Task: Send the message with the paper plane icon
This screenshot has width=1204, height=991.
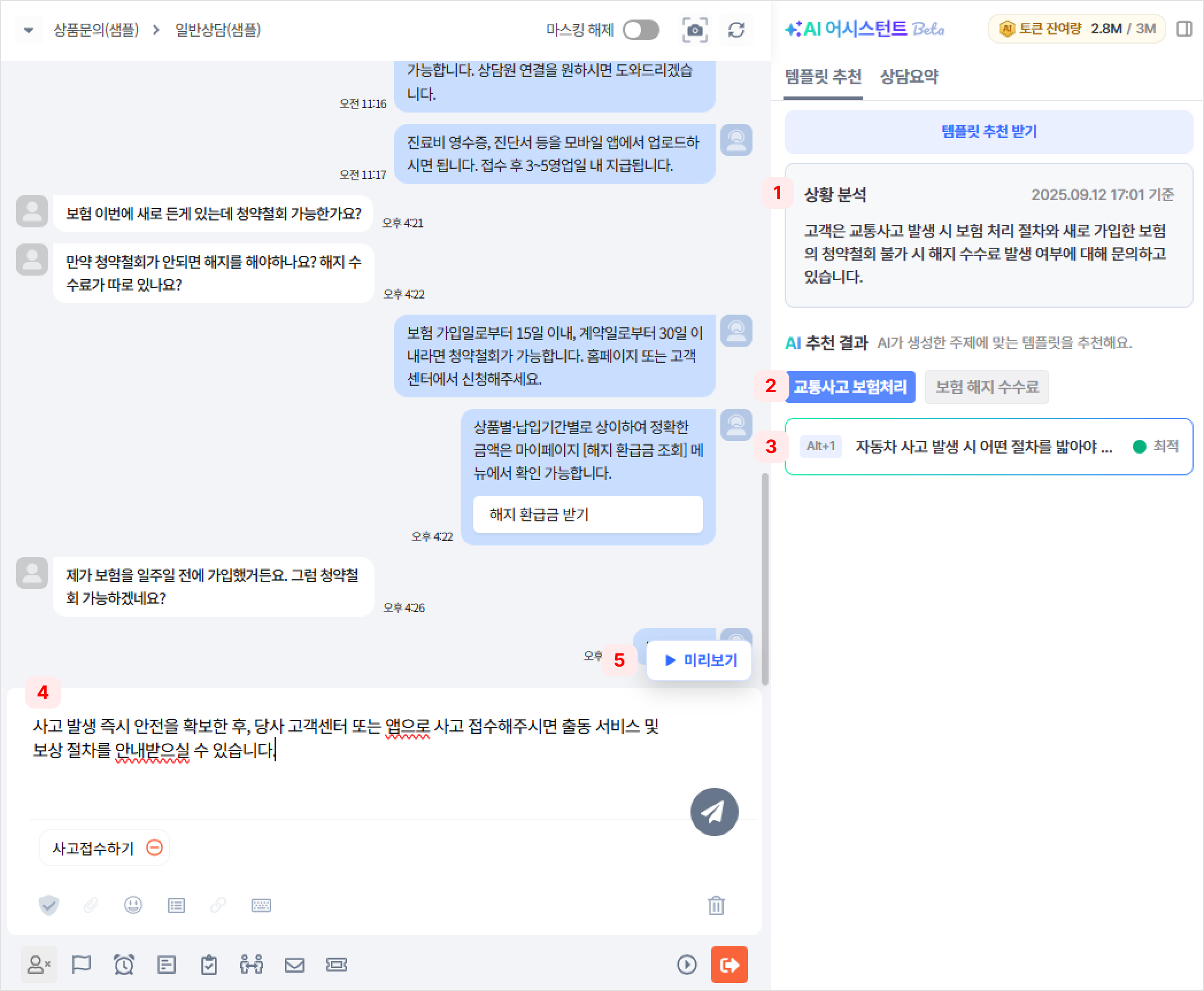Action: point(714,811)
